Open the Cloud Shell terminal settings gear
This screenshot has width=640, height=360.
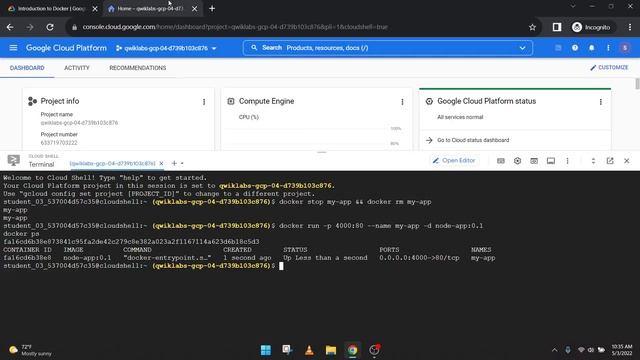517,161
